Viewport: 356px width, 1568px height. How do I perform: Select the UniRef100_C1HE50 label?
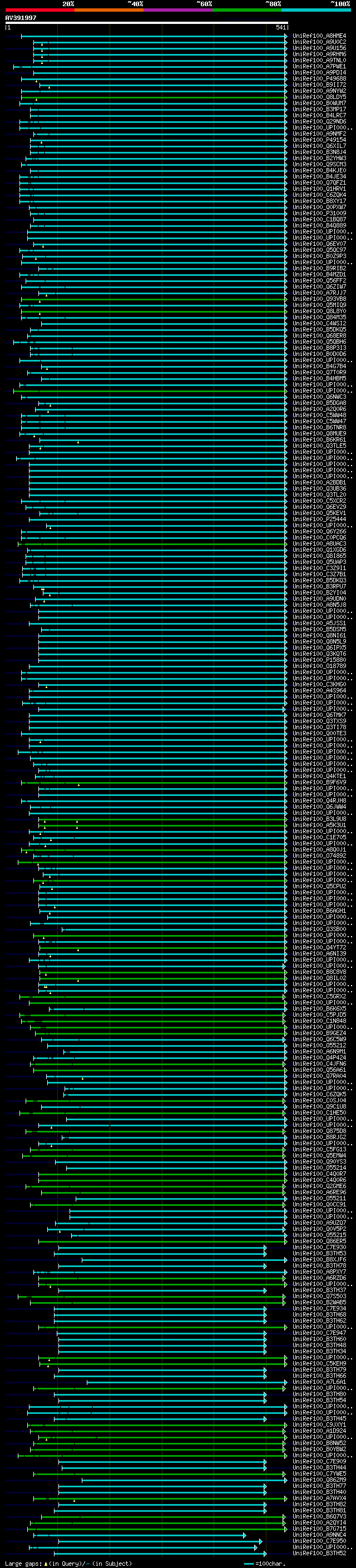[319, 1112]
